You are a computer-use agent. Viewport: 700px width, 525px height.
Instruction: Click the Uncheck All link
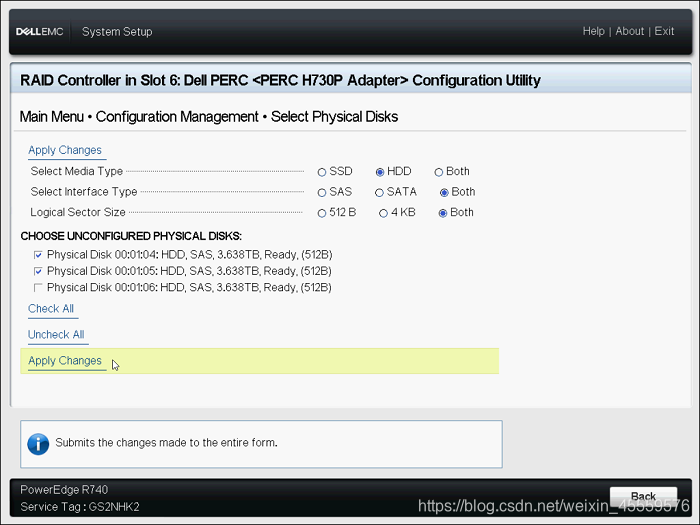(x=56, y=334)
